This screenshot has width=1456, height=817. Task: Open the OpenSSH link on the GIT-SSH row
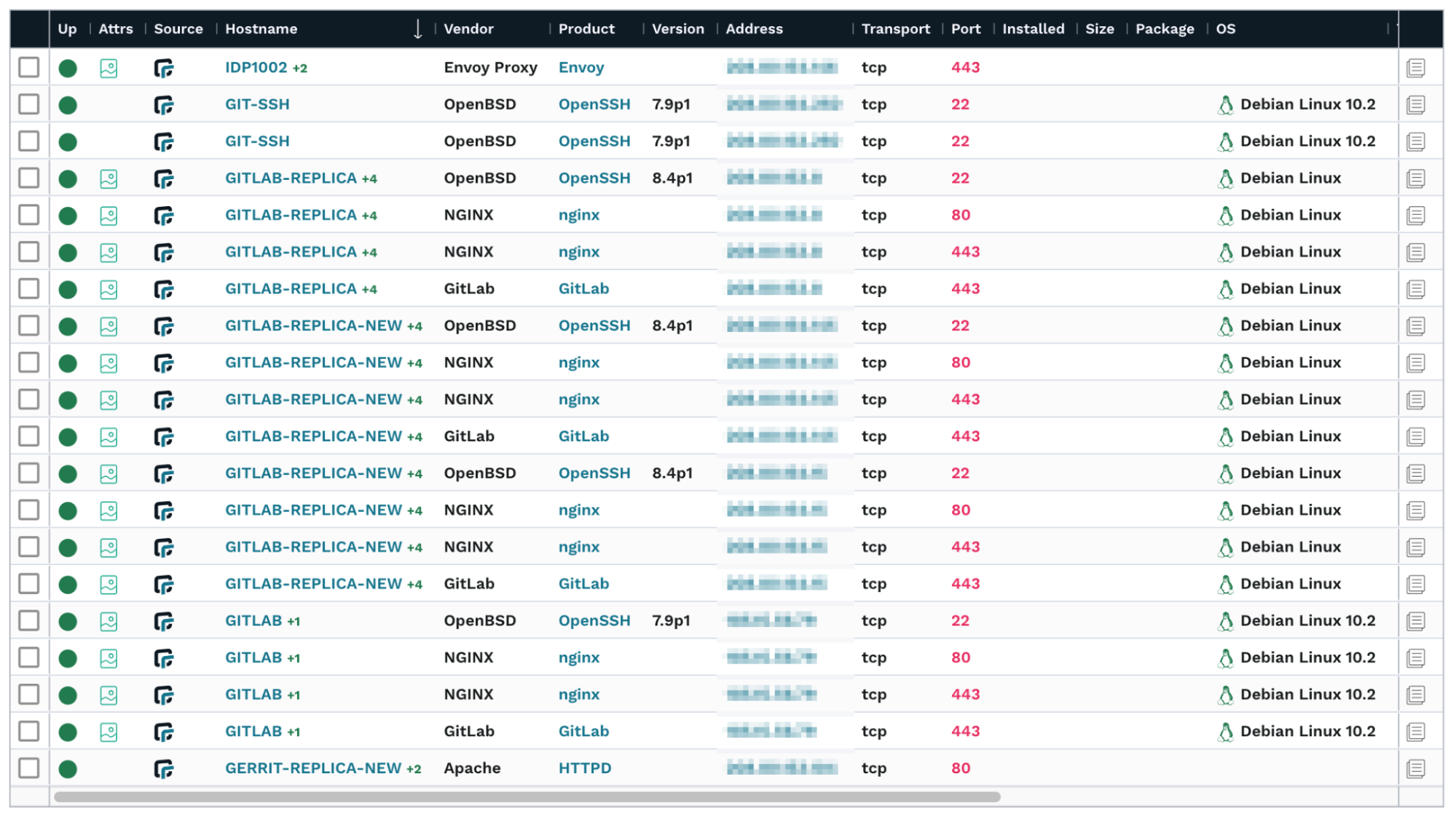click(x=594, y=104)
